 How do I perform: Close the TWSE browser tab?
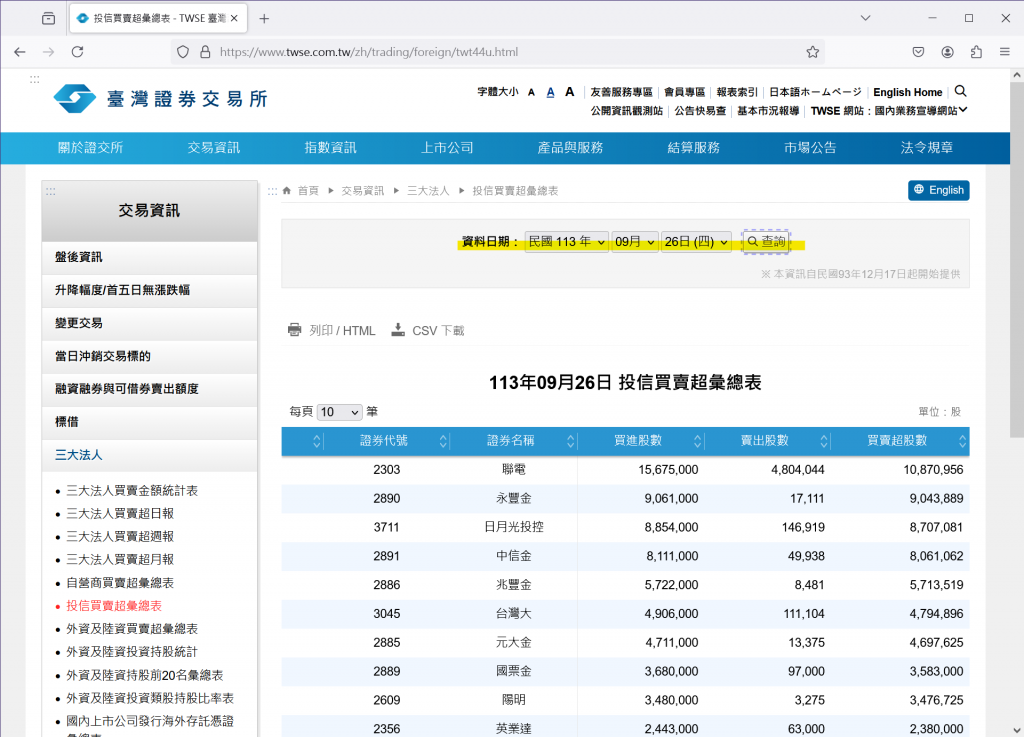point(234,19)
